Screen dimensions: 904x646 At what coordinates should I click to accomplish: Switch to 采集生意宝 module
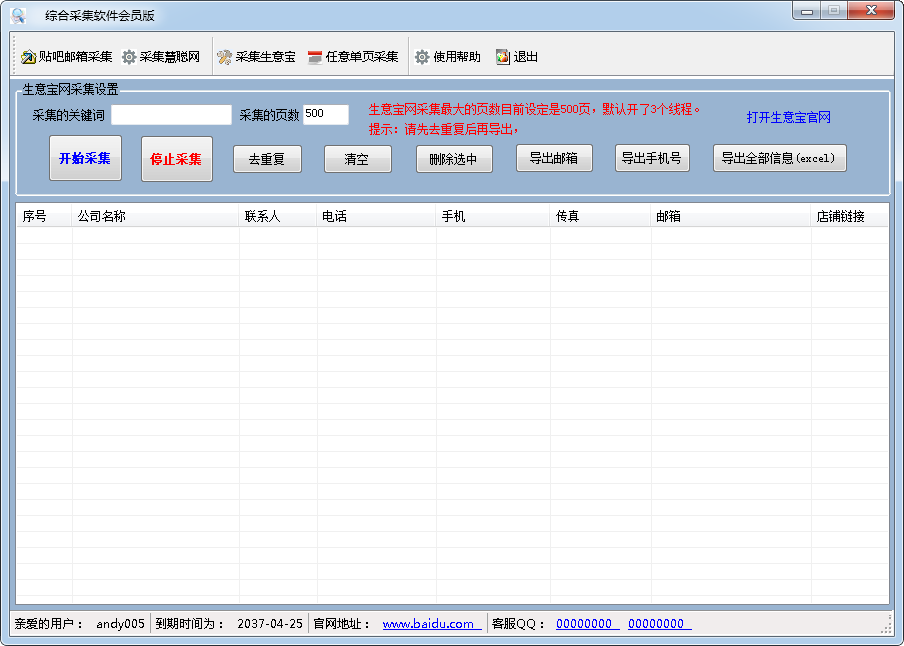(256, 57)
